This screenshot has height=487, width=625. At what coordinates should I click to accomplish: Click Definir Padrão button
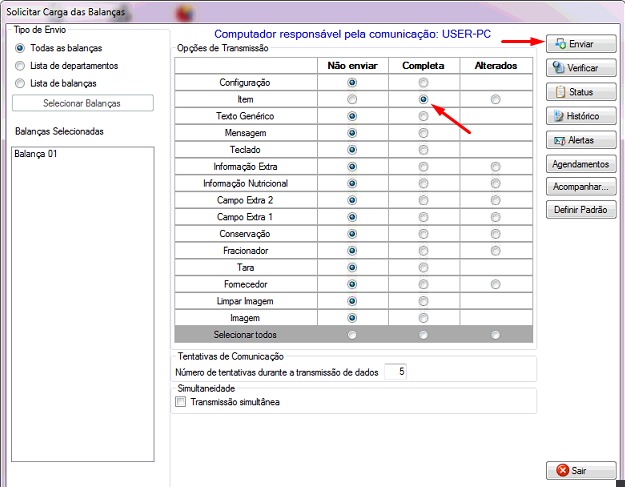(x=581, y=210)
